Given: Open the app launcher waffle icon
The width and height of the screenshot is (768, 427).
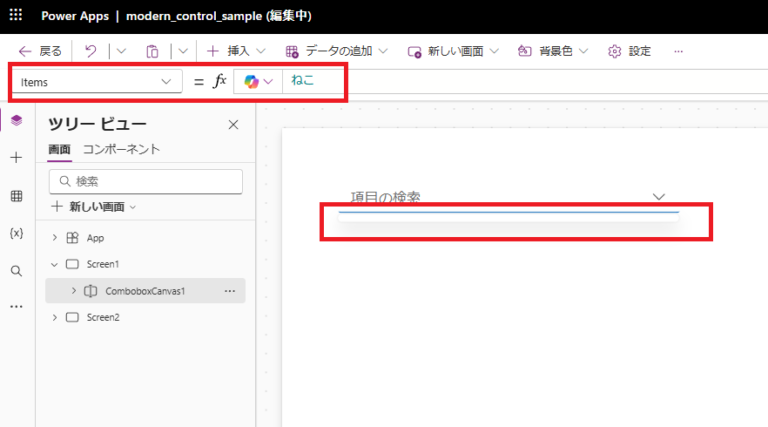Looking at the screenshot, I should [17, 18].
